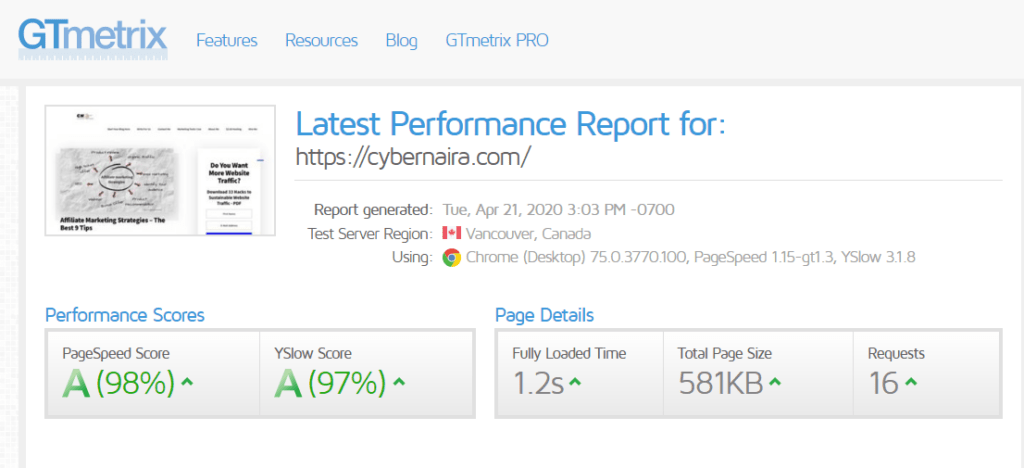Click the Page Details heading
Image resolution: width=1024 pixels, height=468 pixels.
point(544,315)
